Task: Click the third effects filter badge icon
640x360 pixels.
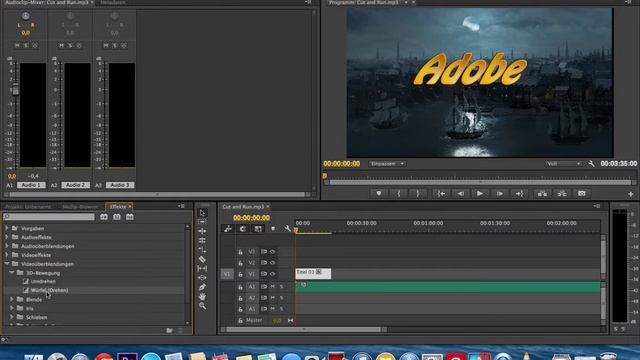Action: click(130, 217)
